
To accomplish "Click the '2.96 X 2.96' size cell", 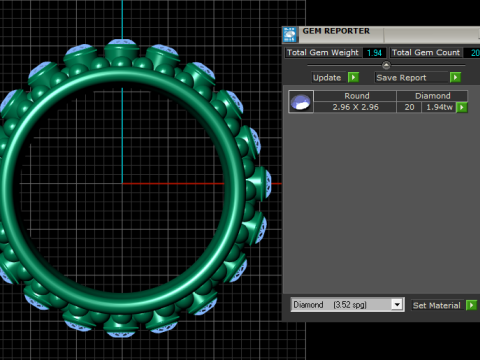I will pos(355,107).
